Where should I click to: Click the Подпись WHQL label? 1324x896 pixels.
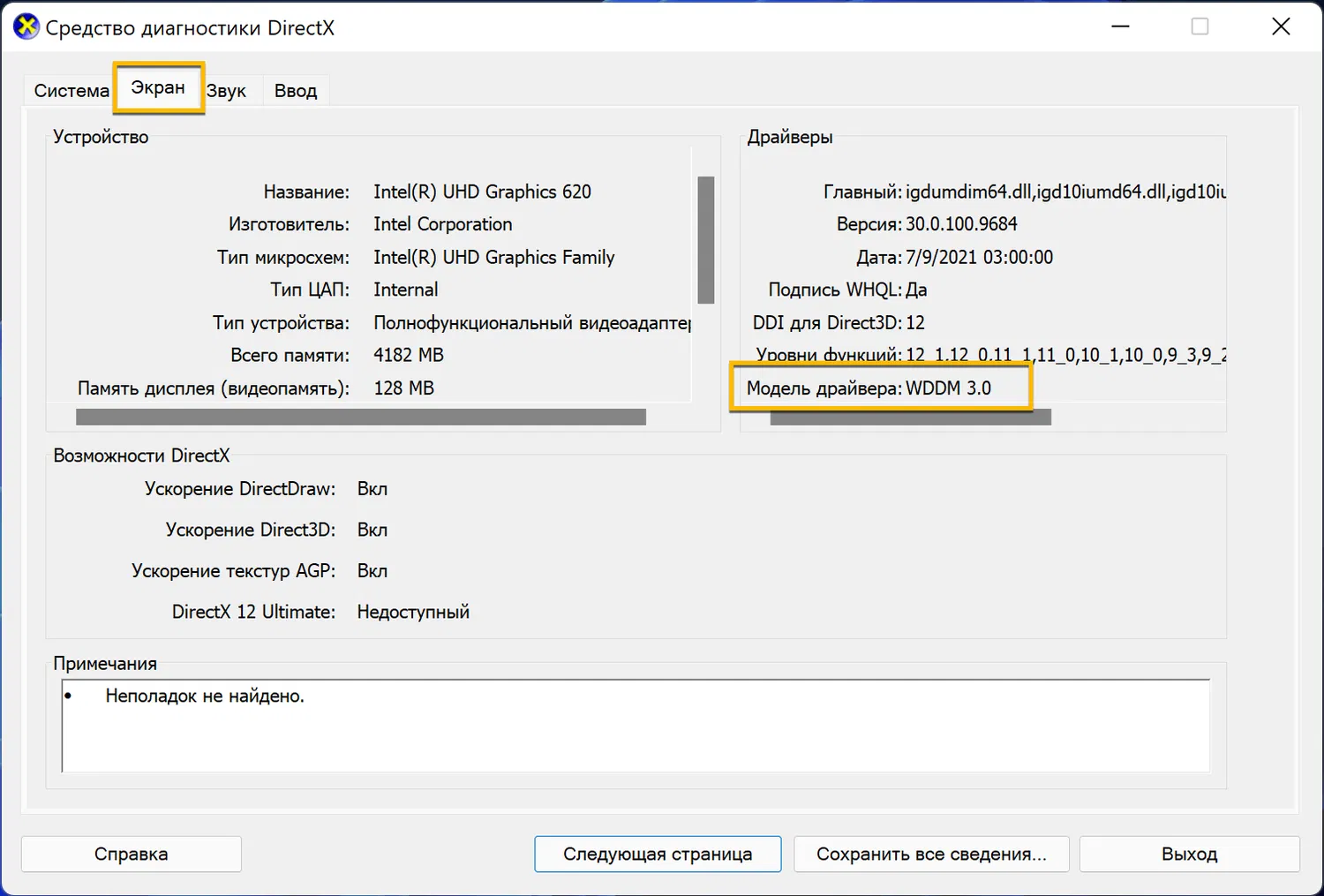(x=835, y=290)
